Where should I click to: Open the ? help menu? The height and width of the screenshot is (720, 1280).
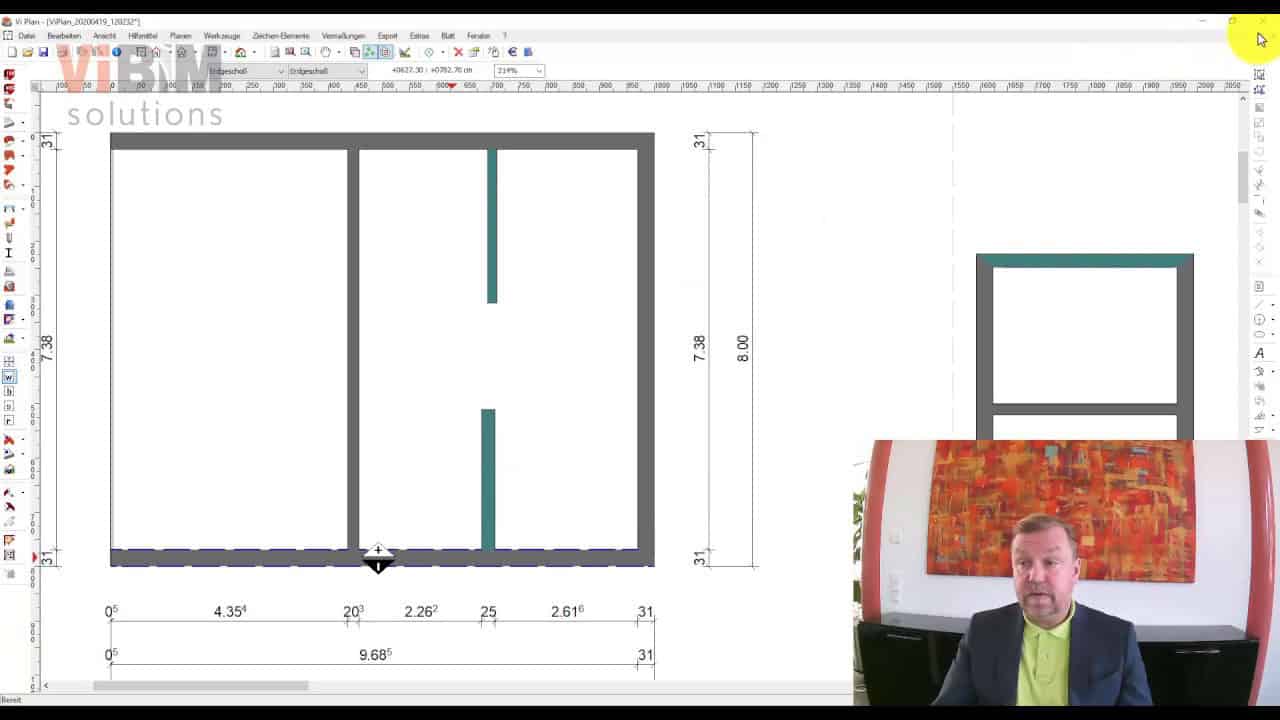coord(504,36)
